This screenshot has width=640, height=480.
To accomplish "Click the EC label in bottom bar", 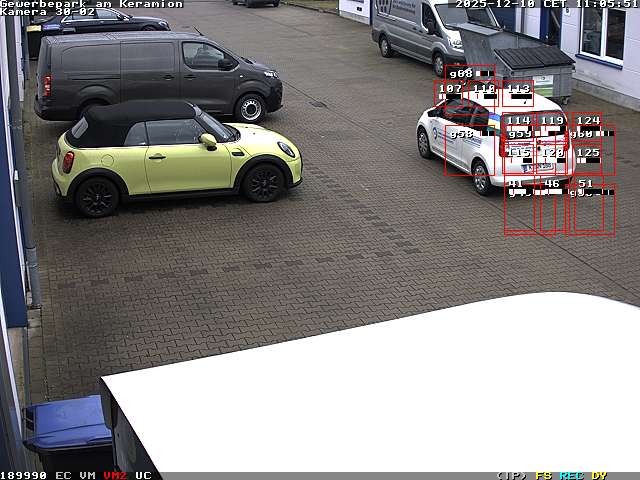I will point(63,475).
